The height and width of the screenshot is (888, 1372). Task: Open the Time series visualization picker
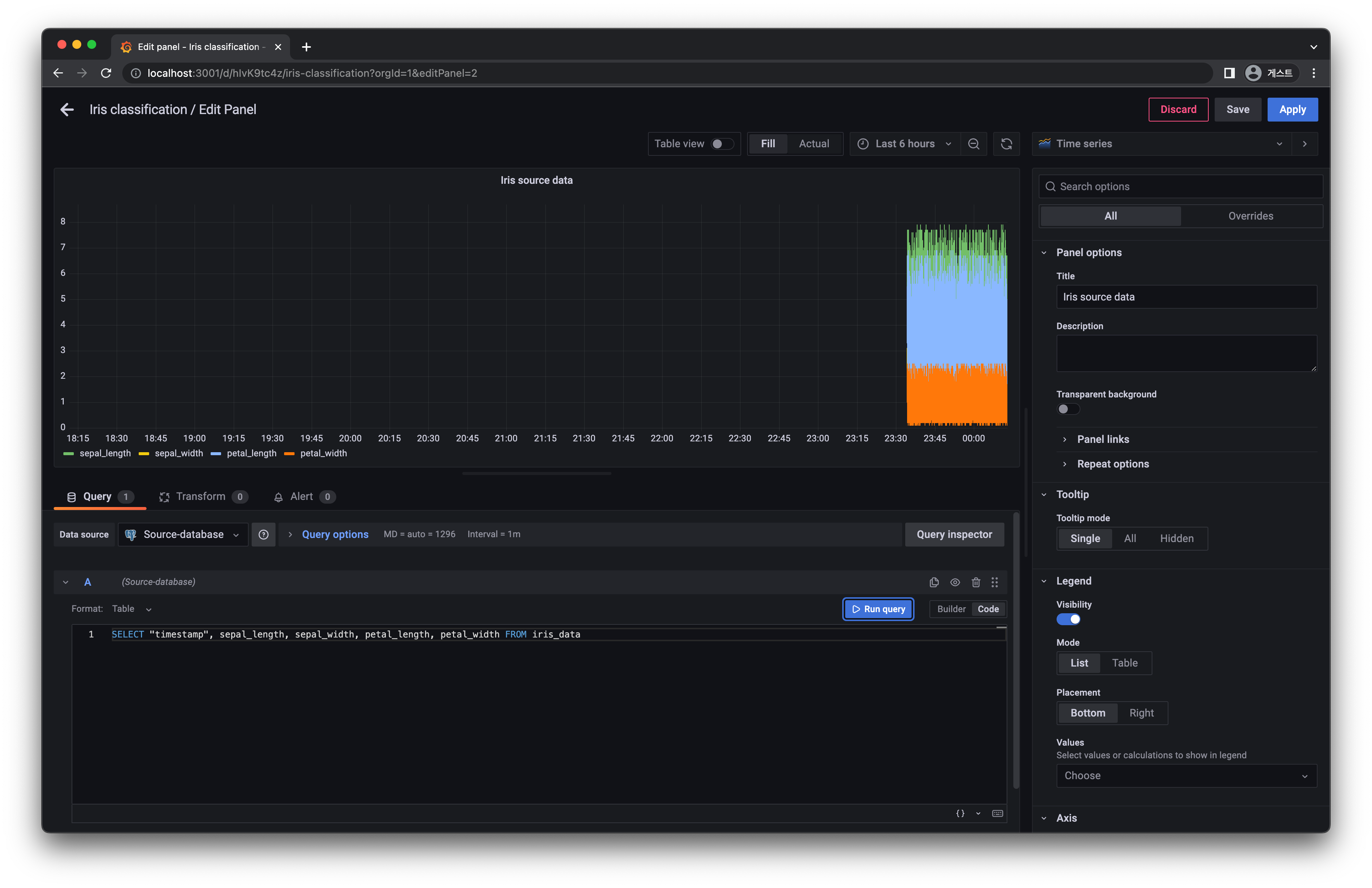pyautogui.click(x=1162, y=144)
